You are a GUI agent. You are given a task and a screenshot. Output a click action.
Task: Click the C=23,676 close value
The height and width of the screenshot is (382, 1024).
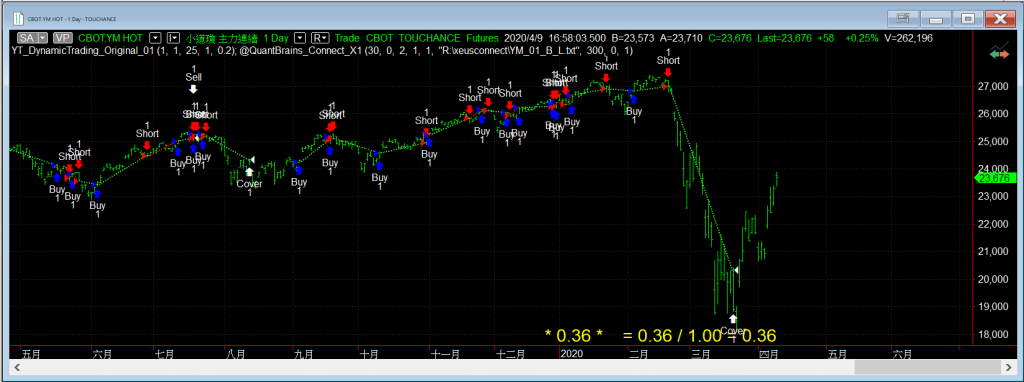click(x=730, y=38)
